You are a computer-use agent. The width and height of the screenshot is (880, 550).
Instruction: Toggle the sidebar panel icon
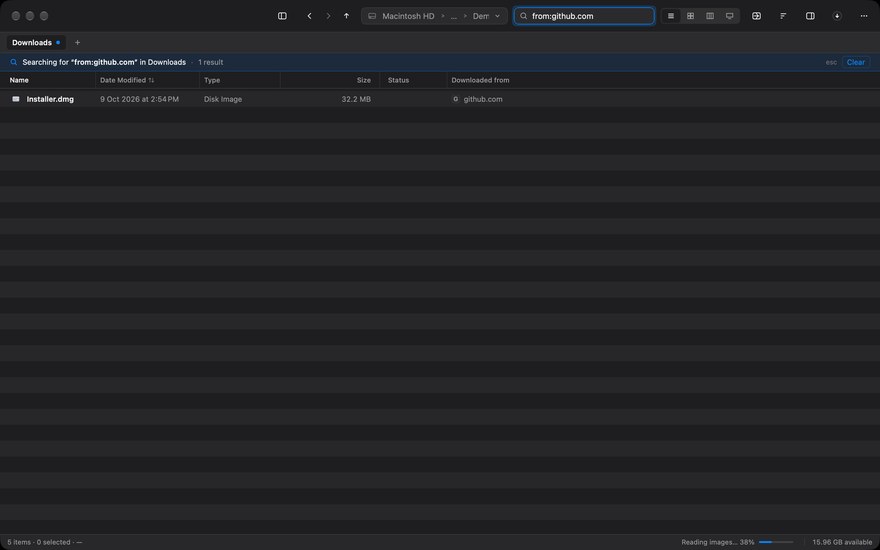pos(282,16)
